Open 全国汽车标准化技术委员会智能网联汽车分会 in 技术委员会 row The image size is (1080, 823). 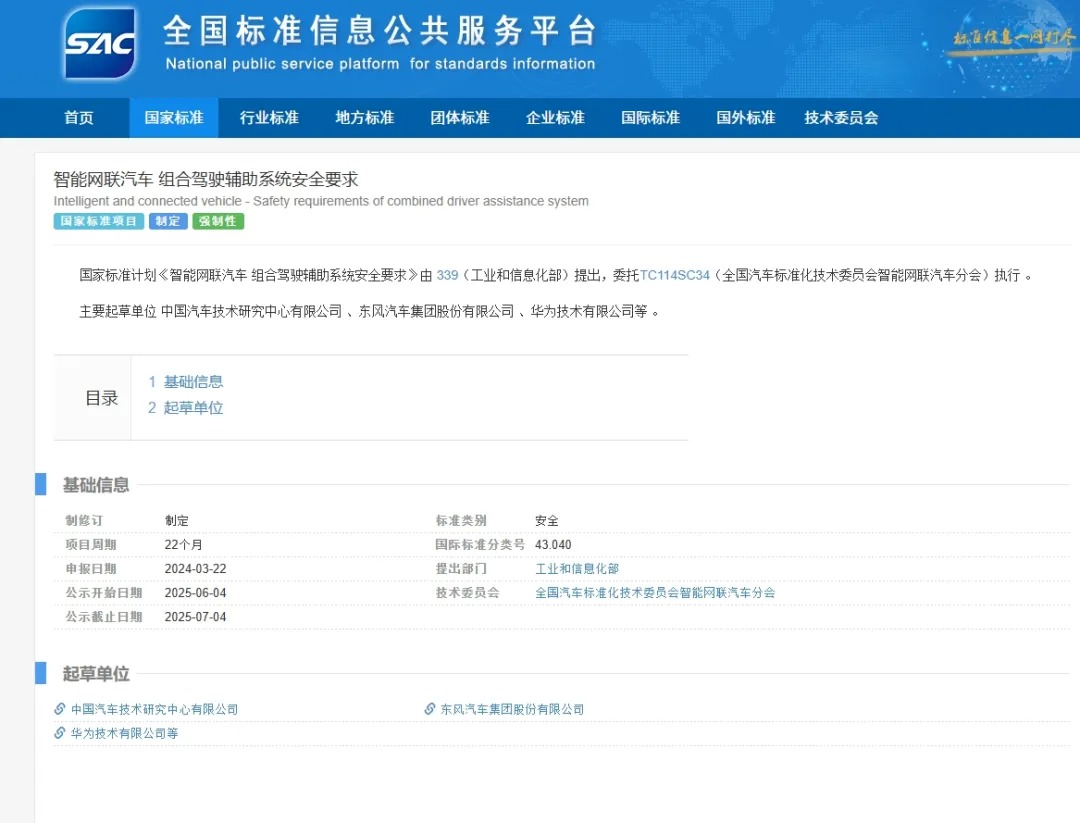pyautogui.click(x=655, y=593)
